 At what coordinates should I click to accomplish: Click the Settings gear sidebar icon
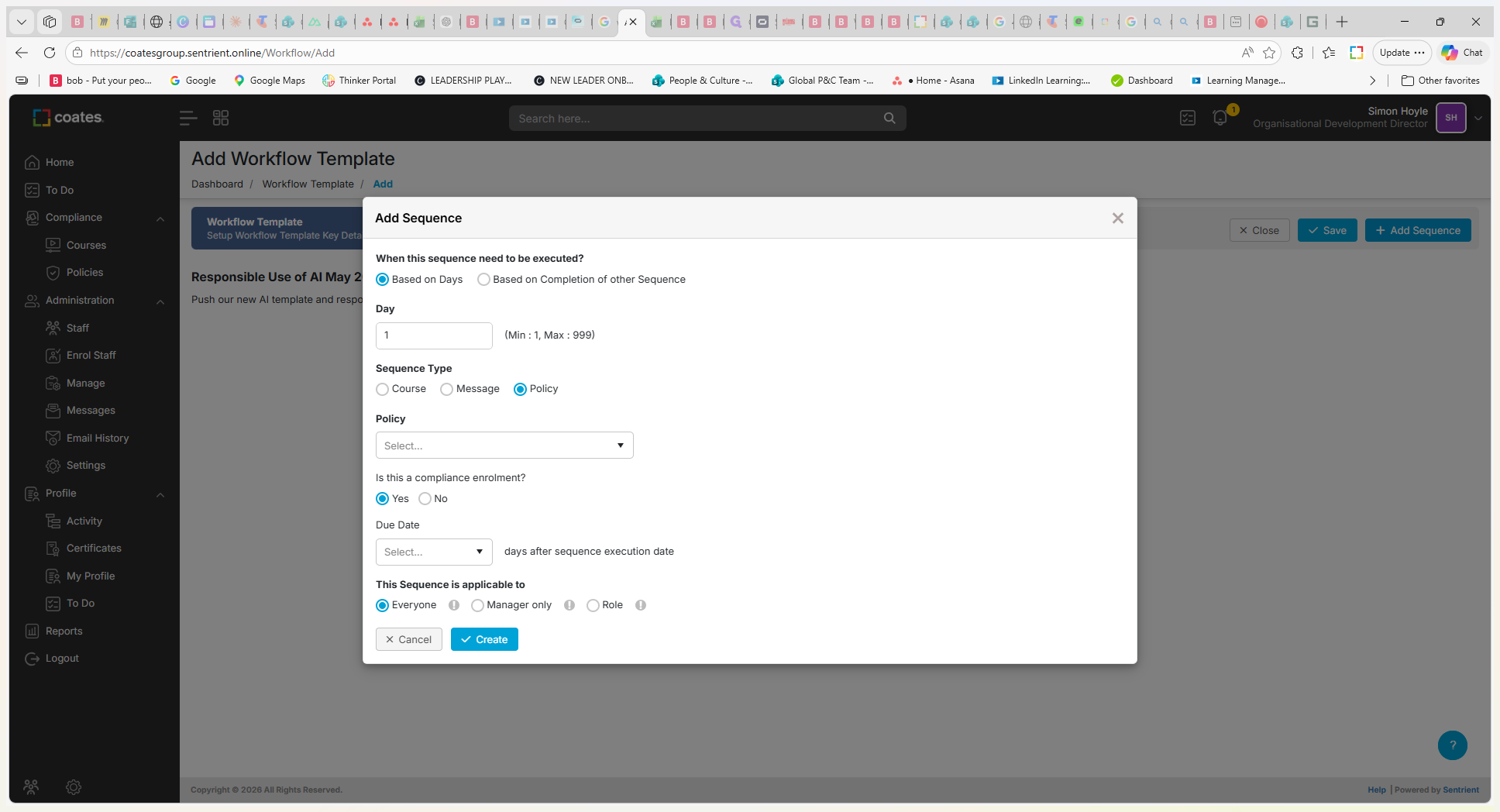[x=53, y=466]
